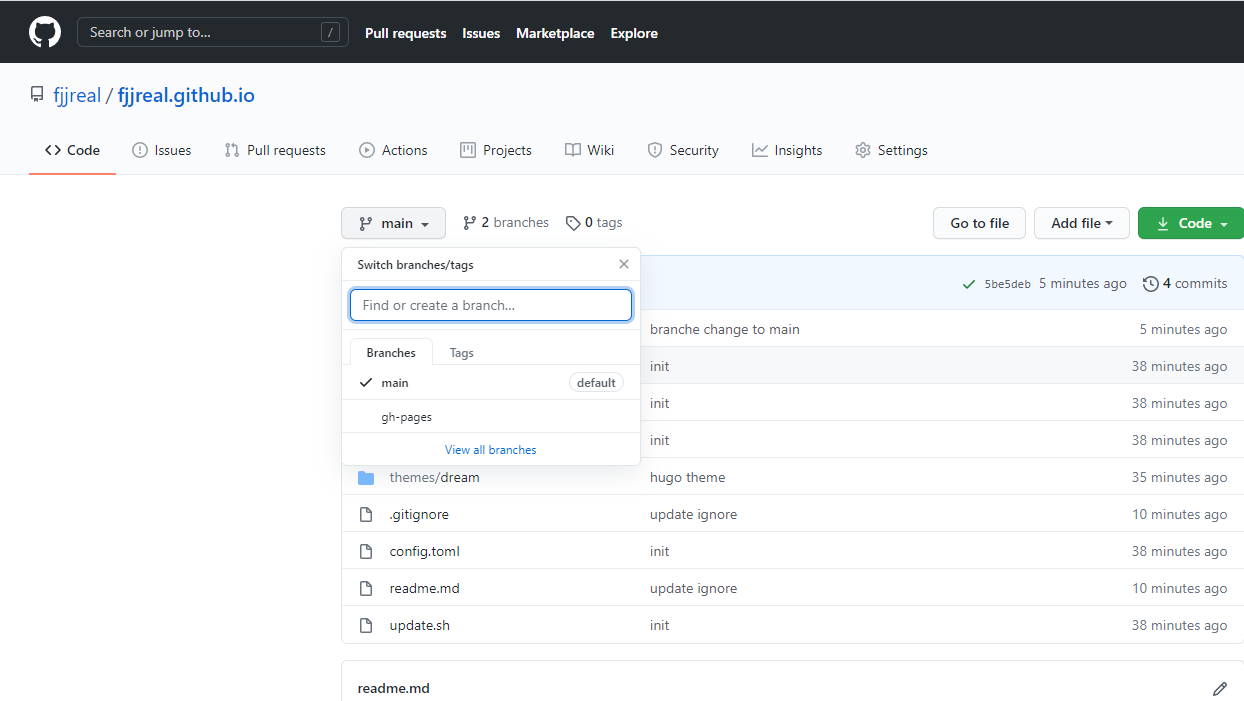Select the main branch with checkmark
Image resolution: width=1244 pixels, height=701 pixels.
click(x=395, y=382)
